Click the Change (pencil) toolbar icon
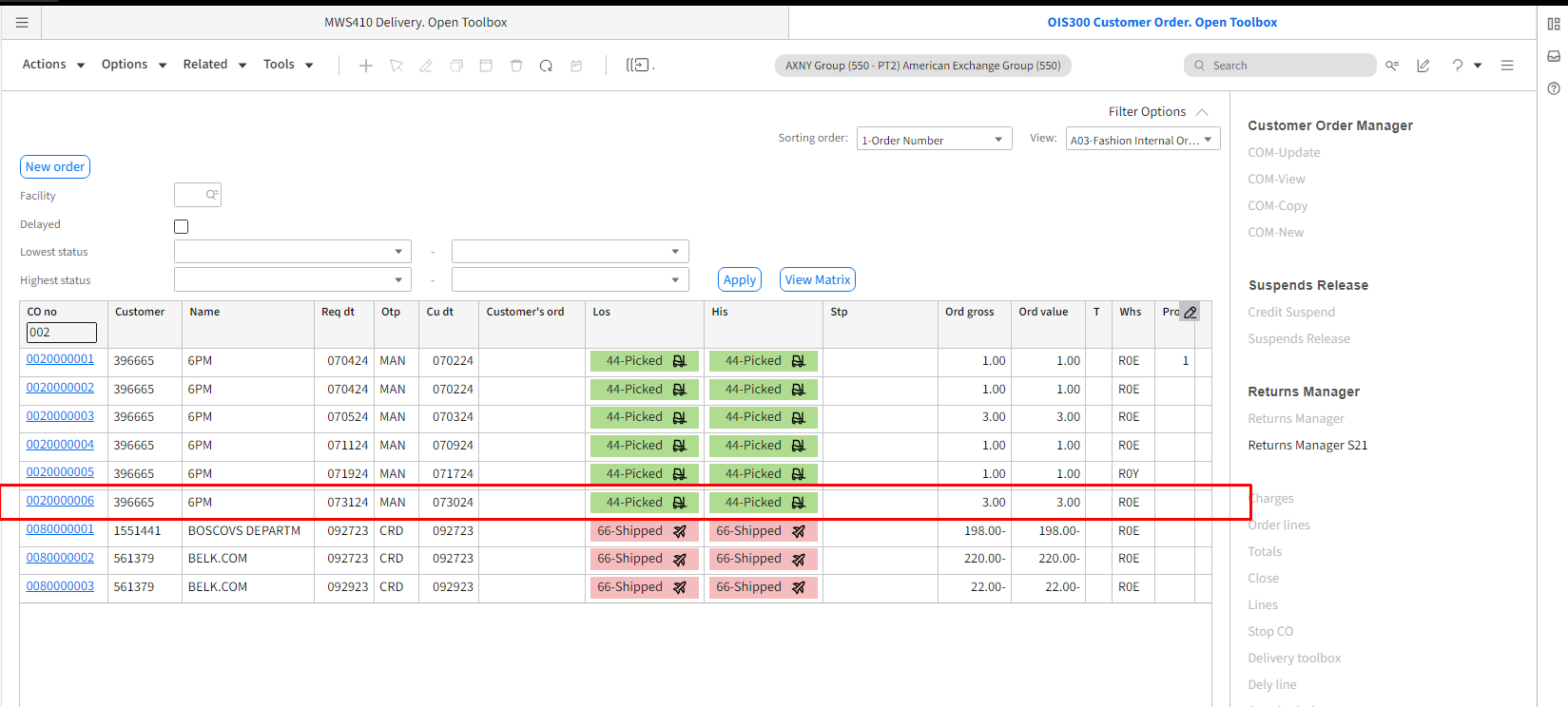The height and width of the screenshot is (707, 1568). 426,66
